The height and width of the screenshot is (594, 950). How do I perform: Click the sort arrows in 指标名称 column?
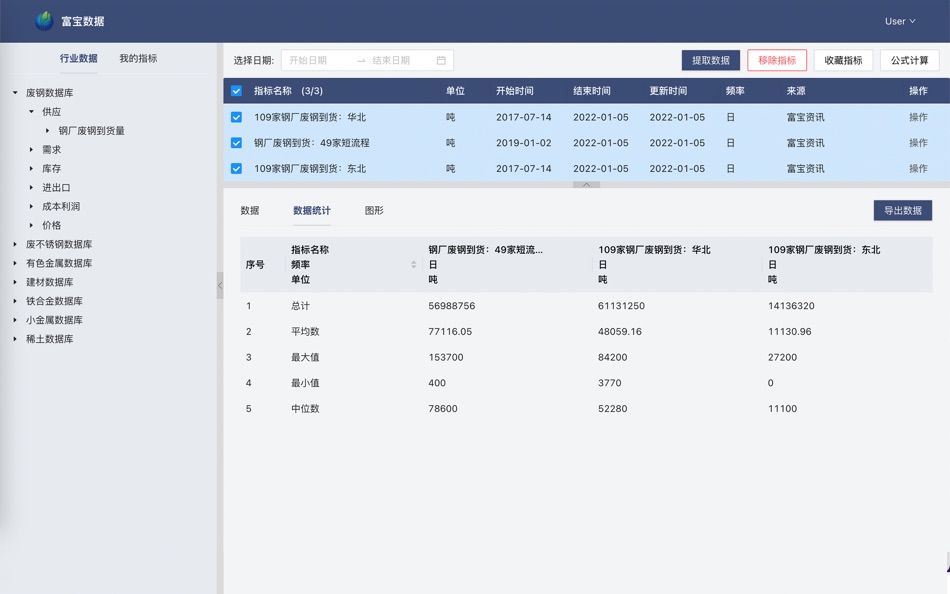click(x=413, y=264)
